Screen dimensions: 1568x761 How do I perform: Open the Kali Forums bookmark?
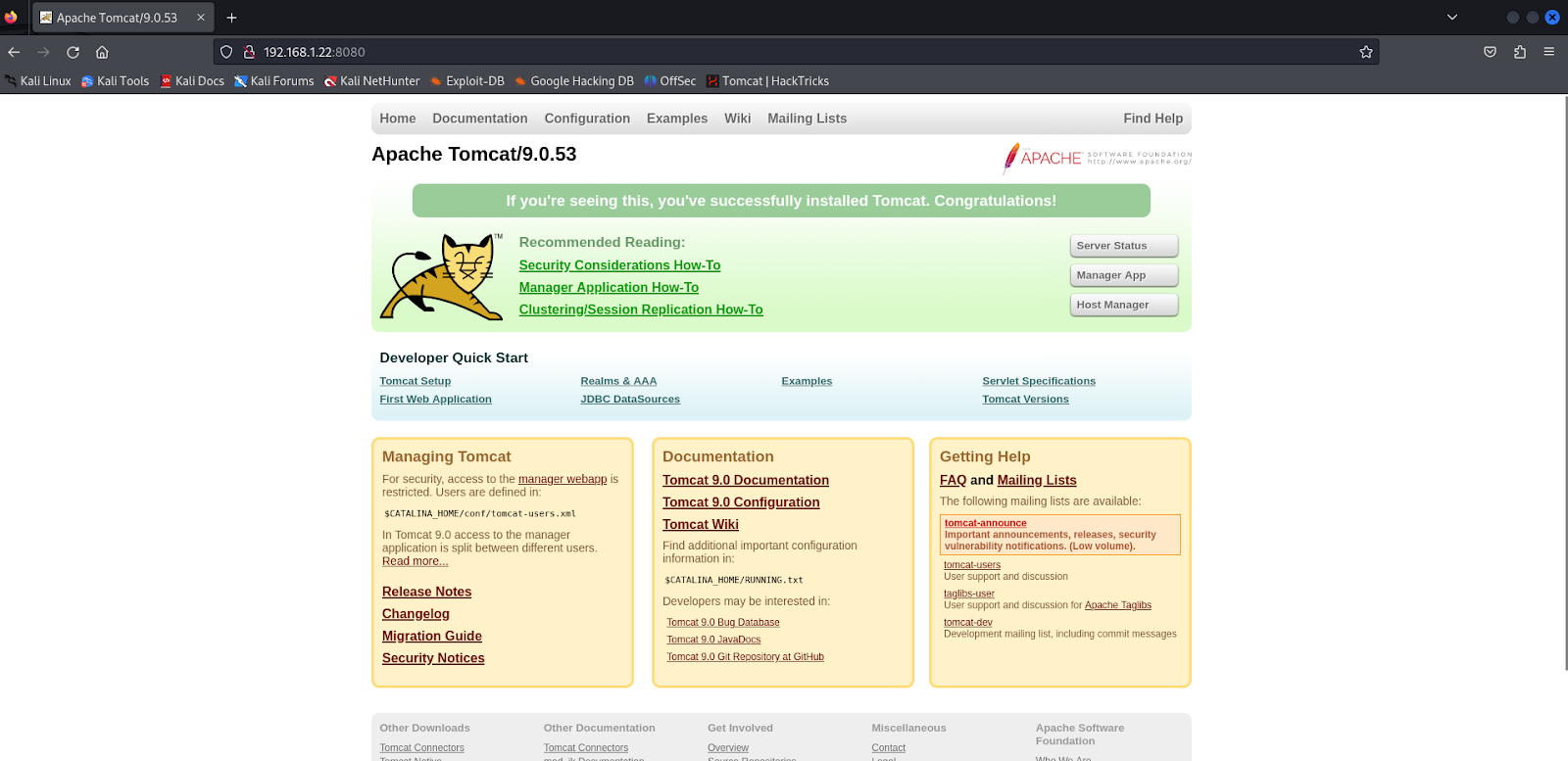pos(274,81)
